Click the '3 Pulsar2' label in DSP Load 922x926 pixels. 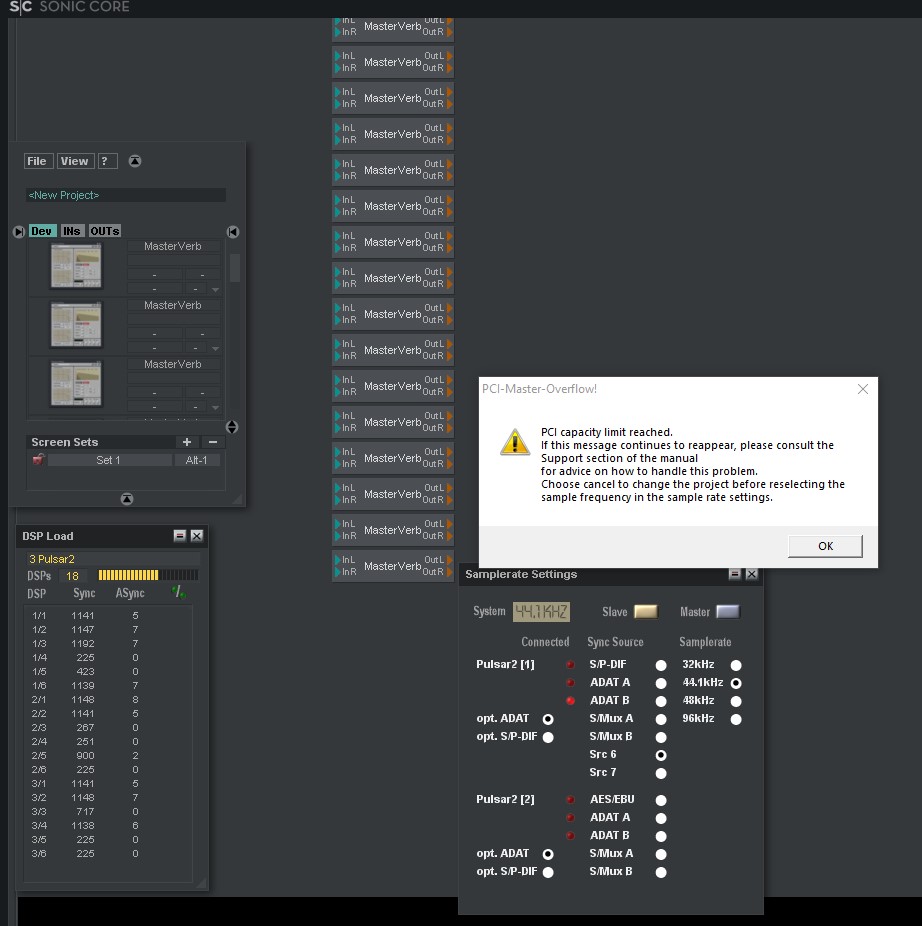pos(52,559)
